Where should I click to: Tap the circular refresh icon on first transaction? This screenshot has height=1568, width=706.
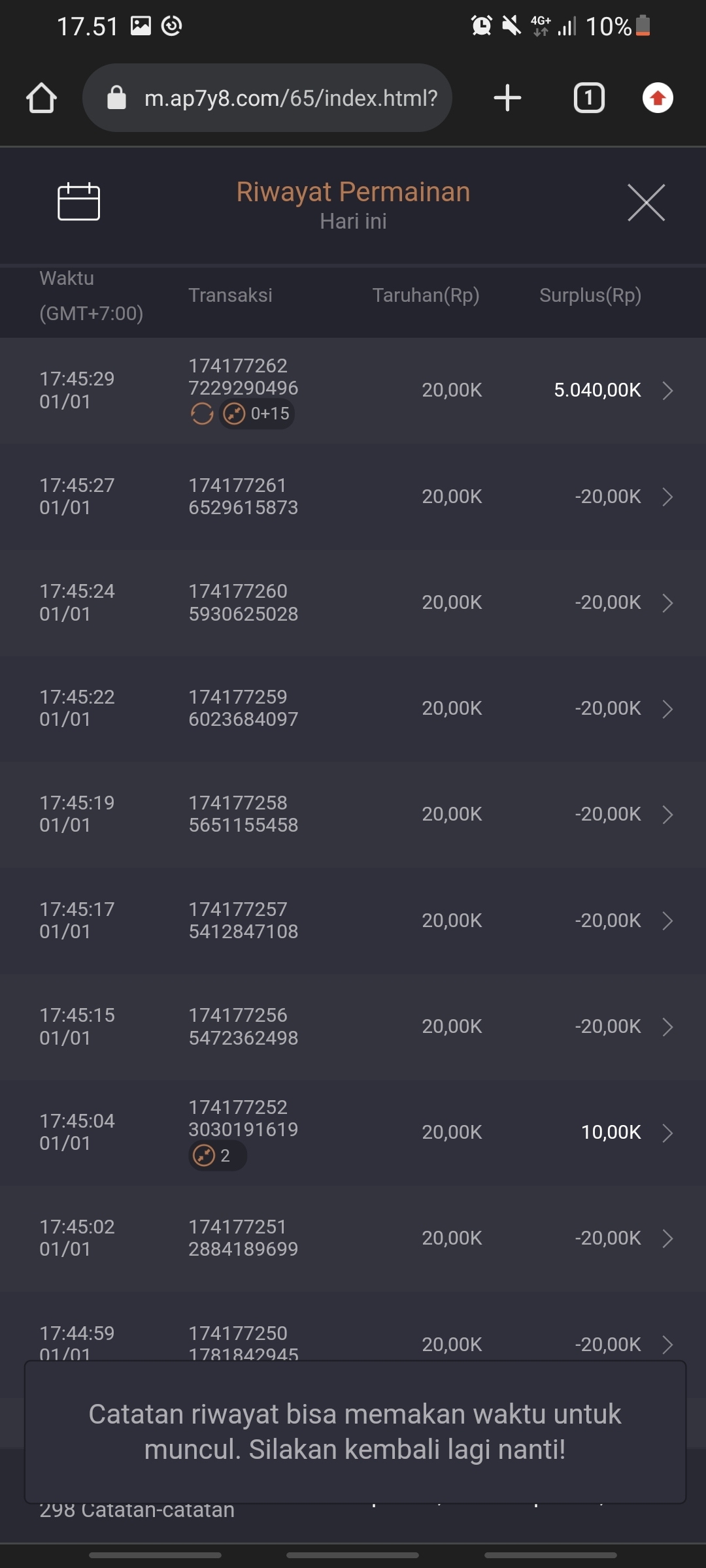(x=202, y=414)
